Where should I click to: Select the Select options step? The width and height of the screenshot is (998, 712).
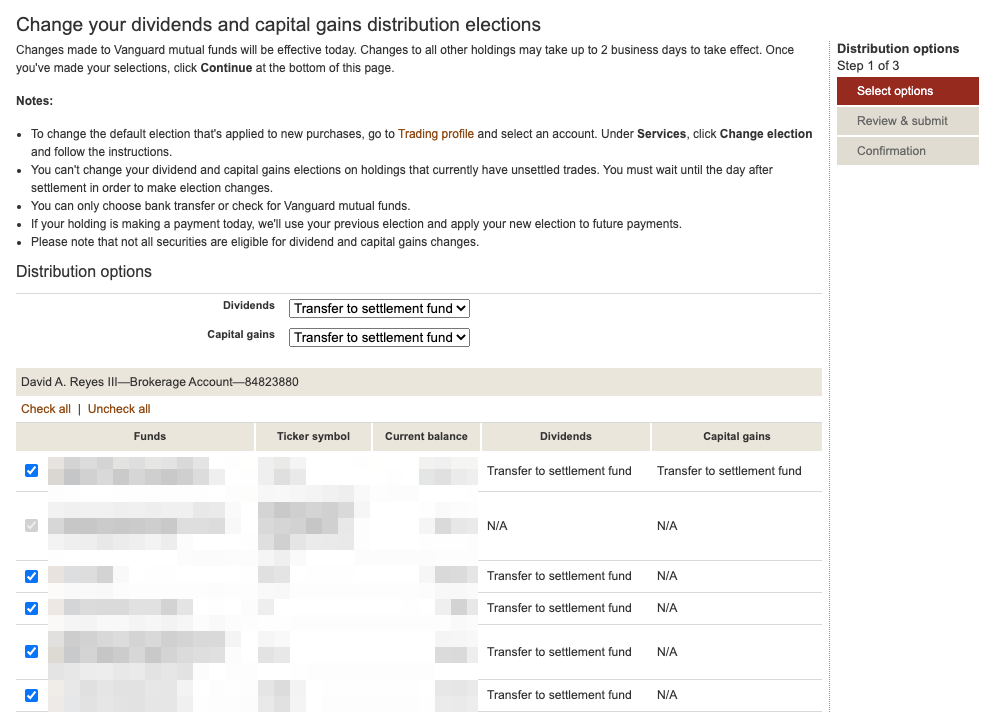[x=907, y=91]
